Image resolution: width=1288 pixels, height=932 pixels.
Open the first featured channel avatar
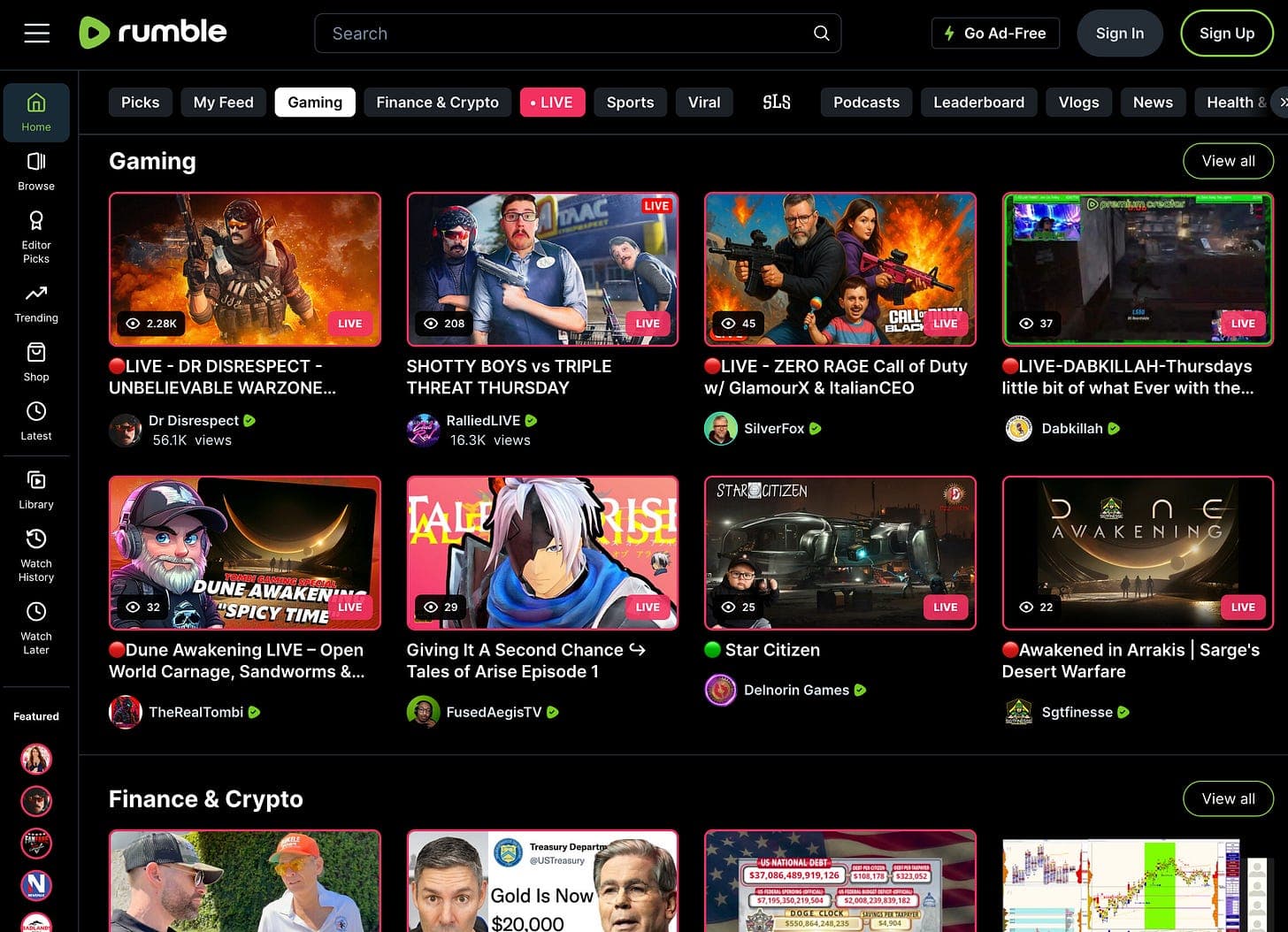click(x=36, y=759)
